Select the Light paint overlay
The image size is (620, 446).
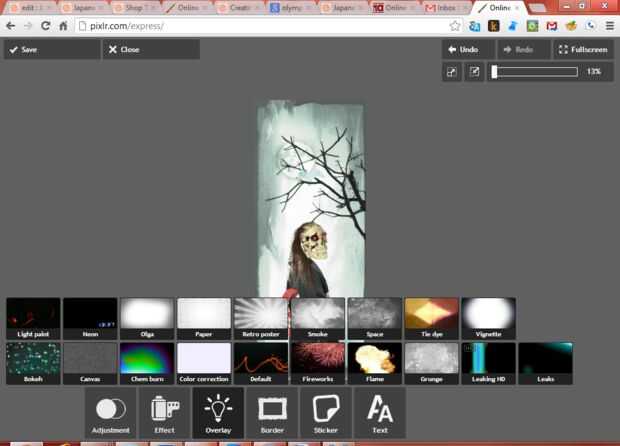pos(33,319)
